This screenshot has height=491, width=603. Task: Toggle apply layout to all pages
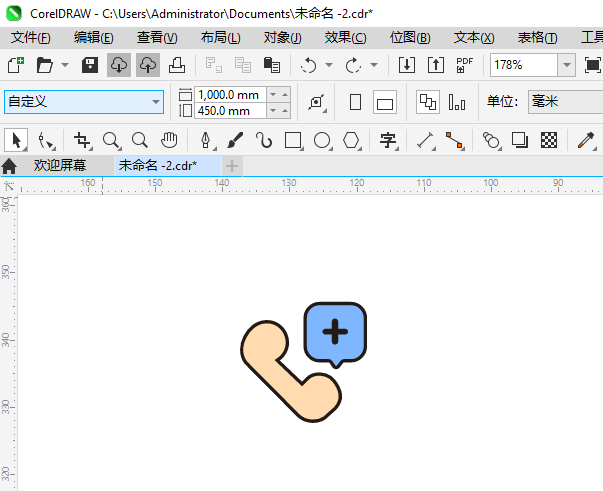[x=428, y=102]
